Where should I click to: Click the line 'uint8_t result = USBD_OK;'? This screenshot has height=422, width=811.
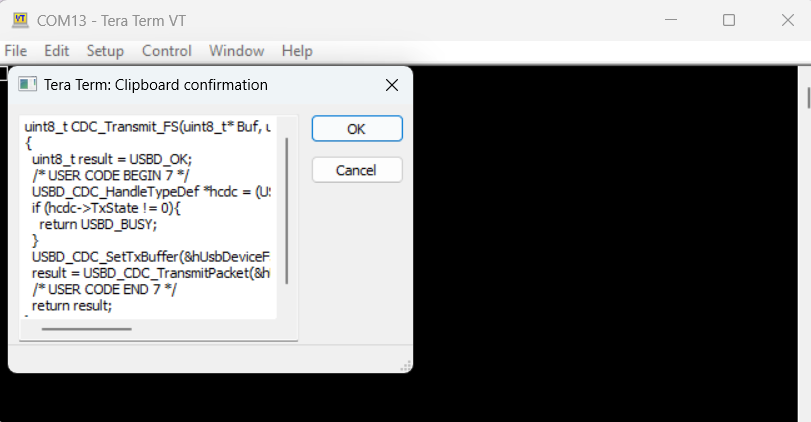coord(112,159)
